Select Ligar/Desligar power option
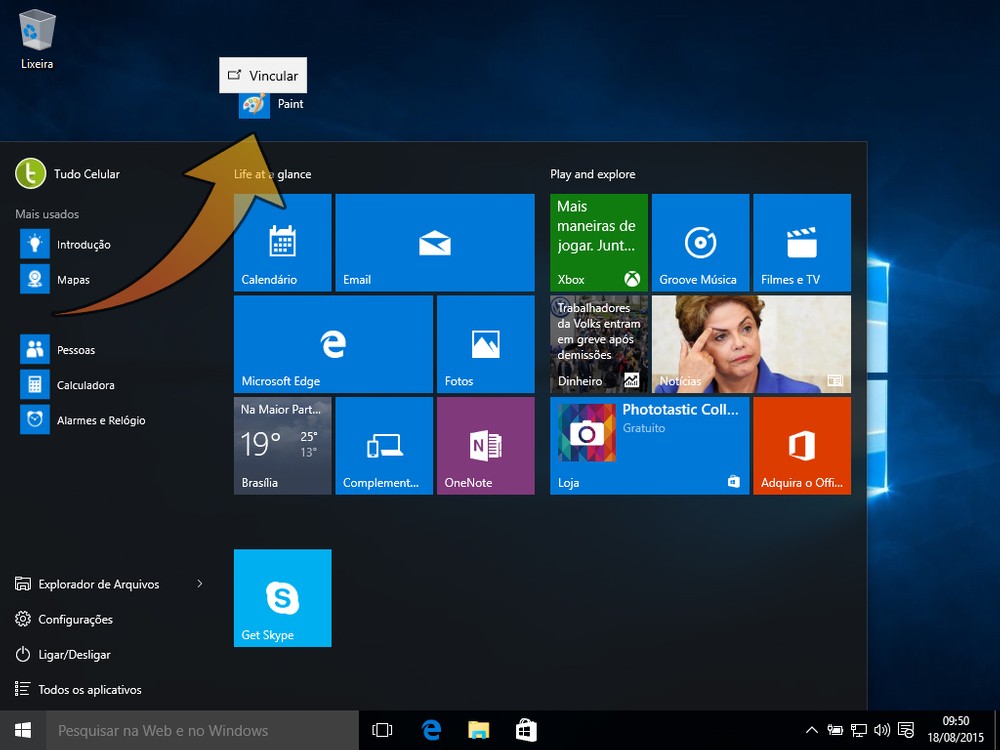 pyautogui.click(x=74, y=655)
